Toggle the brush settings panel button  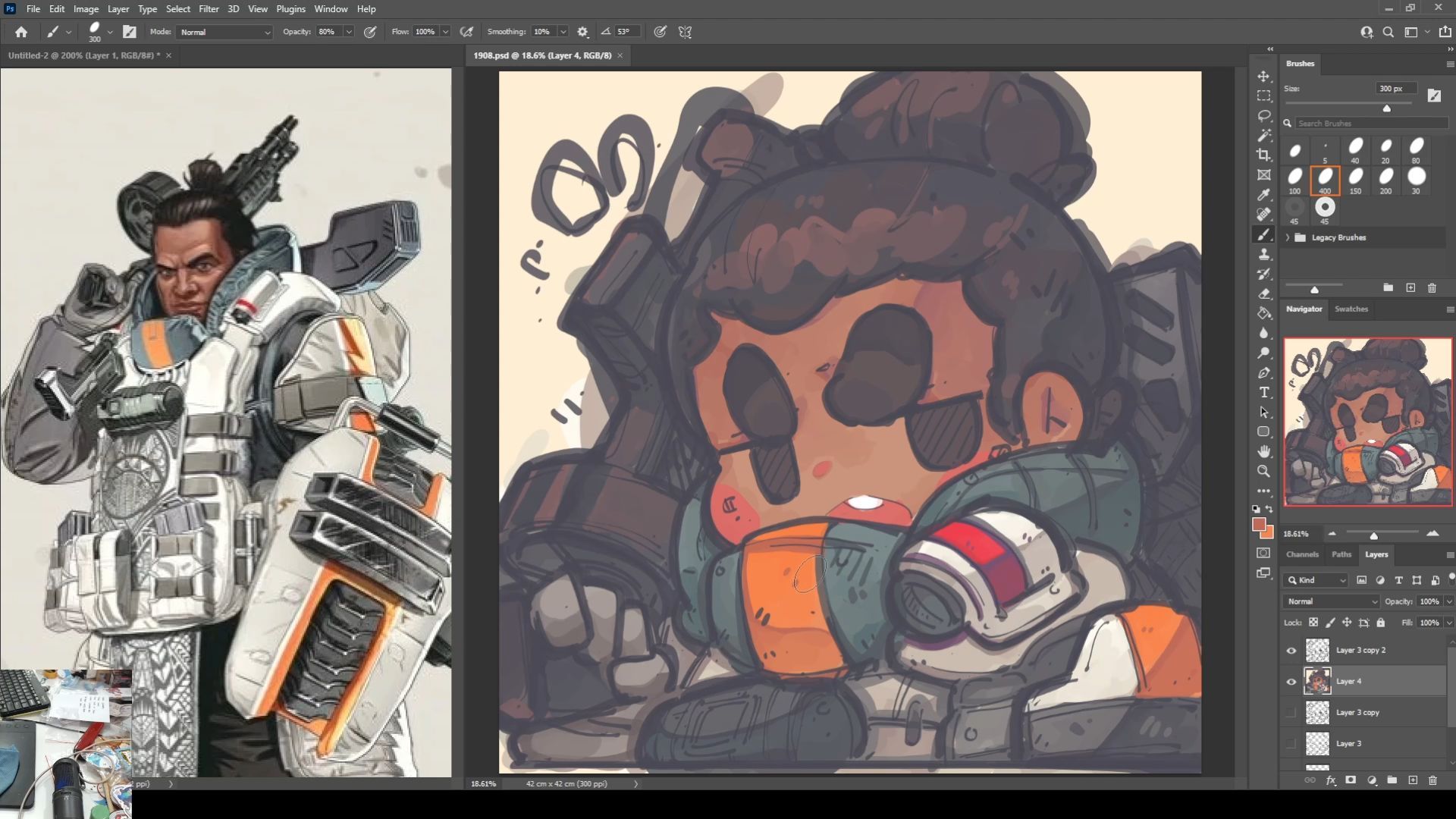coord(130,32)
